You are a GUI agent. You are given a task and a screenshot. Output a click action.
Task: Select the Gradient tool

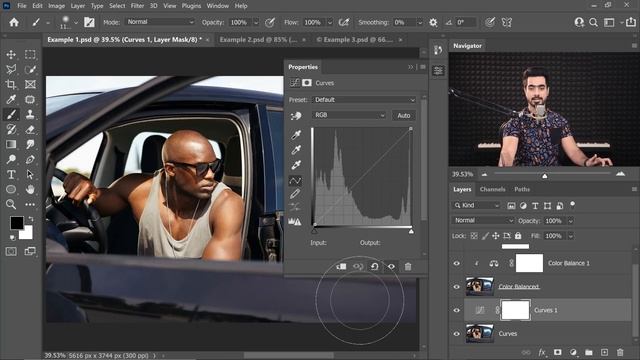coord(11,144)
